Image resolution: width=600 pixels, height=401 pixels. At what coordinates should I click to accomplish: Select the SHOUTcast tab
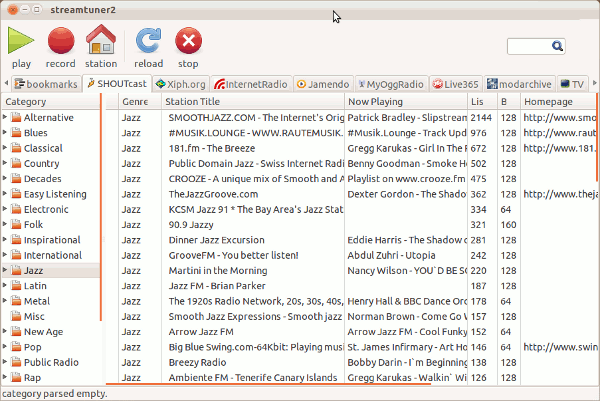(x=117, y=83)
